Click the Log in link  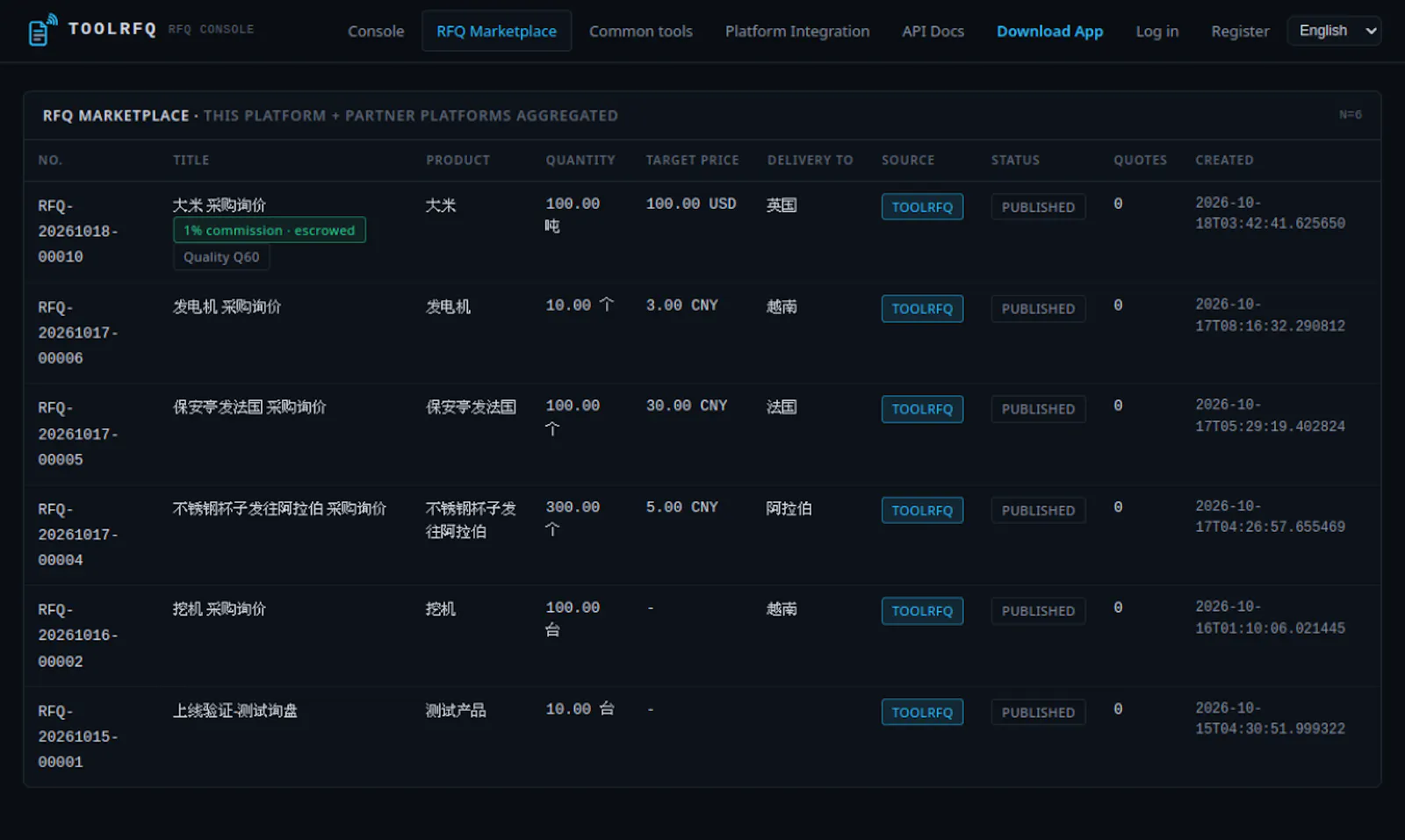1156,31
